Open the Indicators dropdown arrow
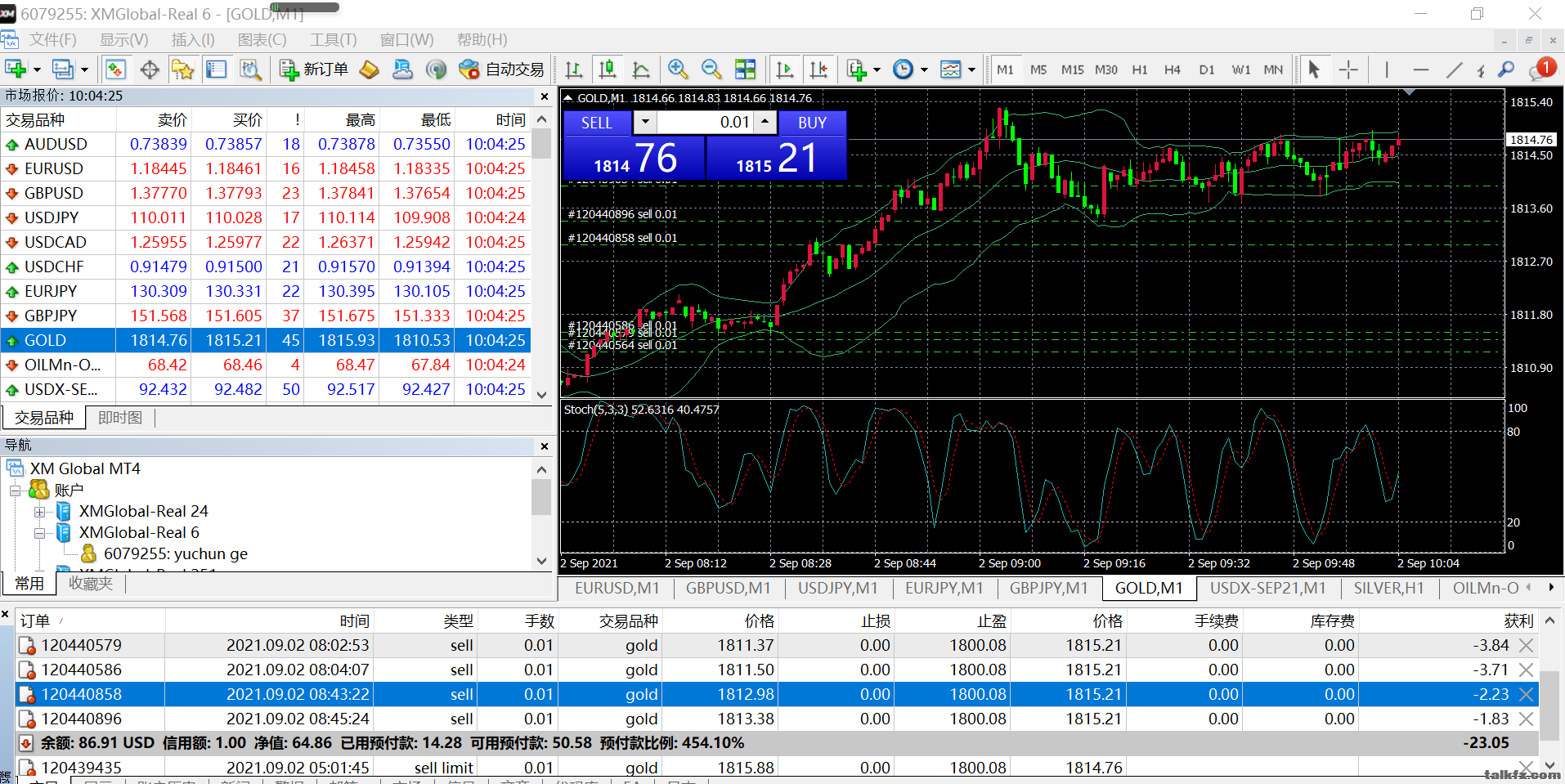This screenshot has width=1565, height=784. [877, 69]
